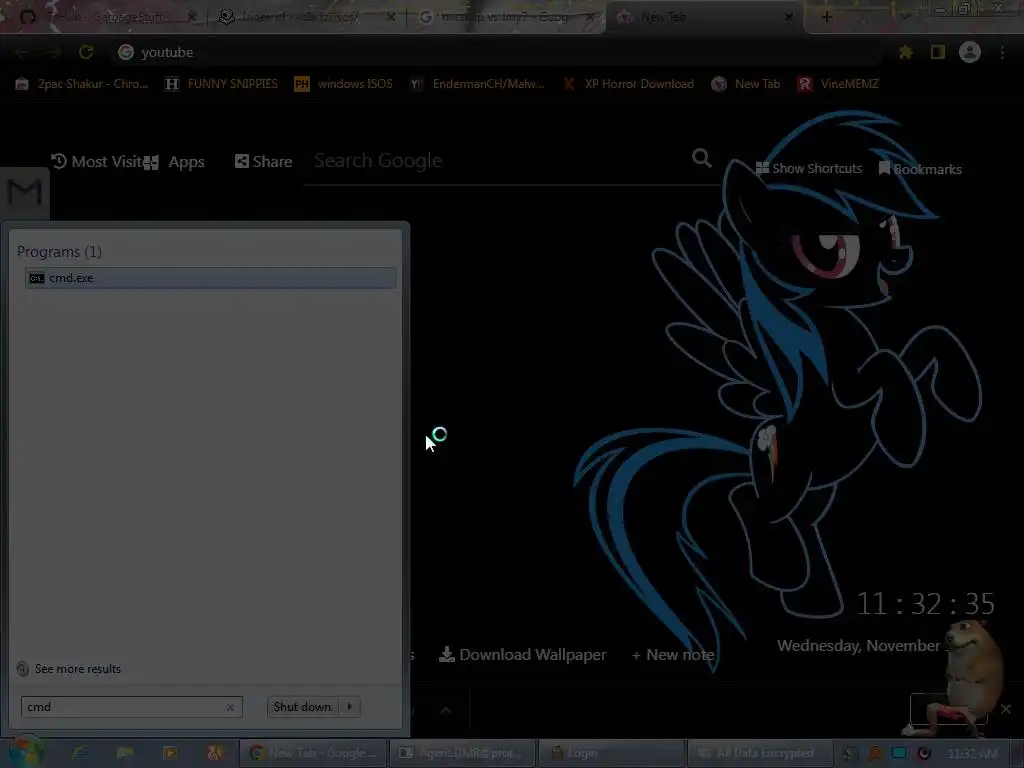Open Most Visited on new tab page
1024x768 pixels.
click(97, 162)
